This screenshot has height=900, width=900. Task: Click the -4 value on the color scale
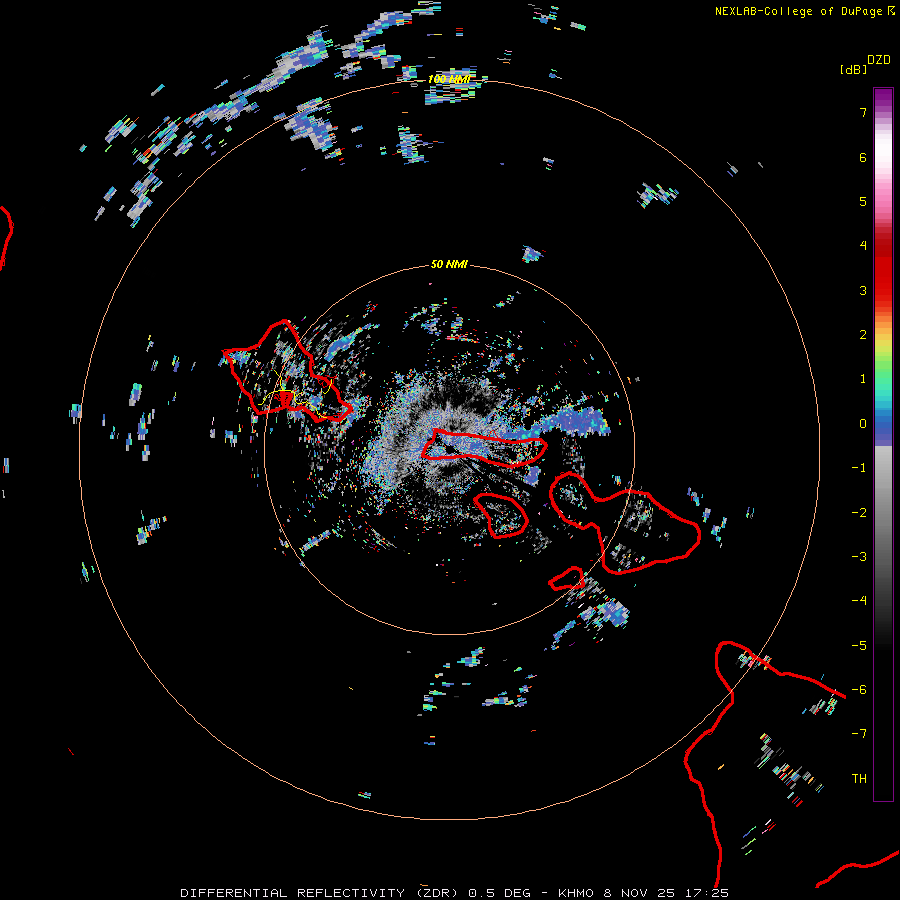coord(859,601)
